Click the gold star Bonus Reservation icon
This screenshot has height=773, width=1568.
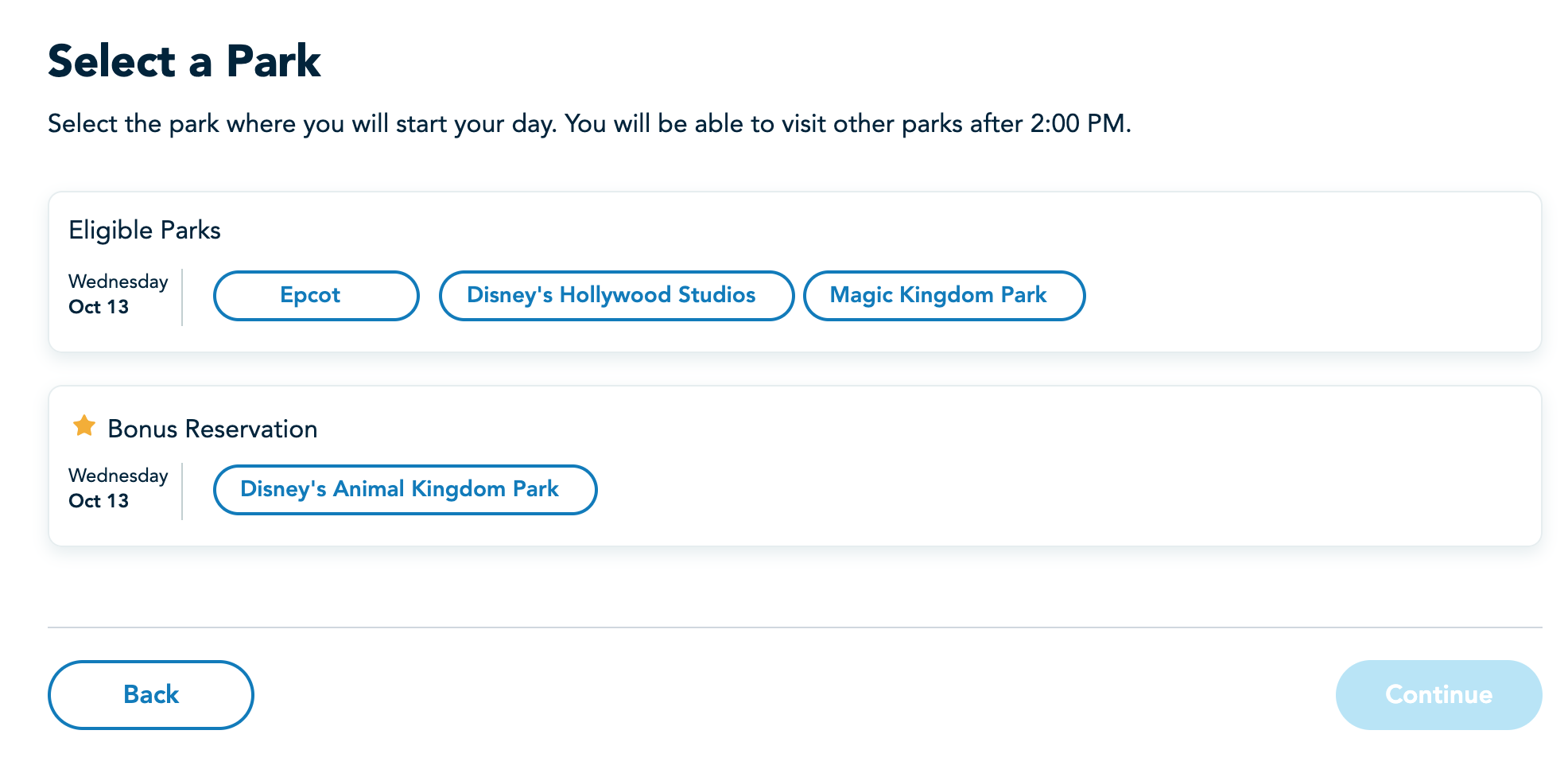point(84,426)
